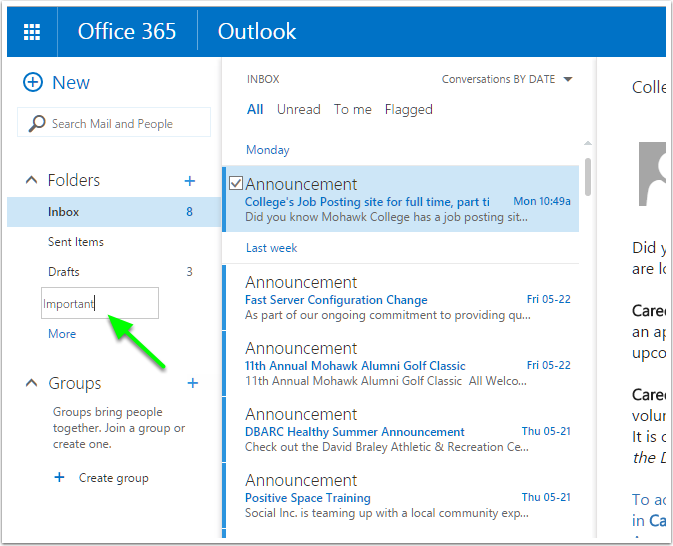Open Conversations BY DATE sort dropdown
673x546 pixels.
pos(568,79)
